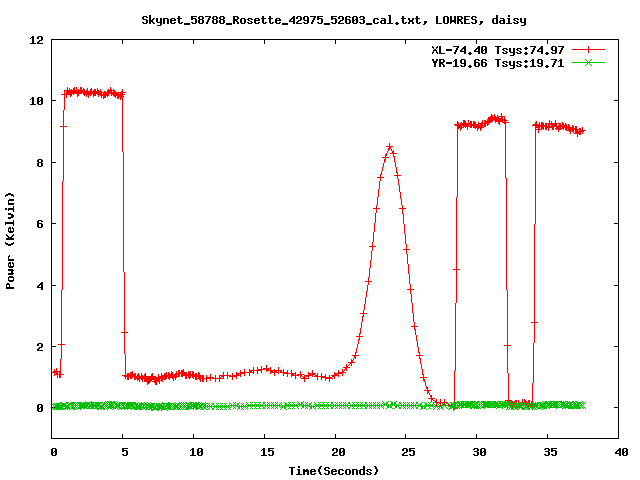Click the plot title Skynet_58788_Rosette_42975_52603_cal.txt, LOWRES, daisy
Image resolution: width=640 pixels, height=480 pixels.
(x=334, y=20)
